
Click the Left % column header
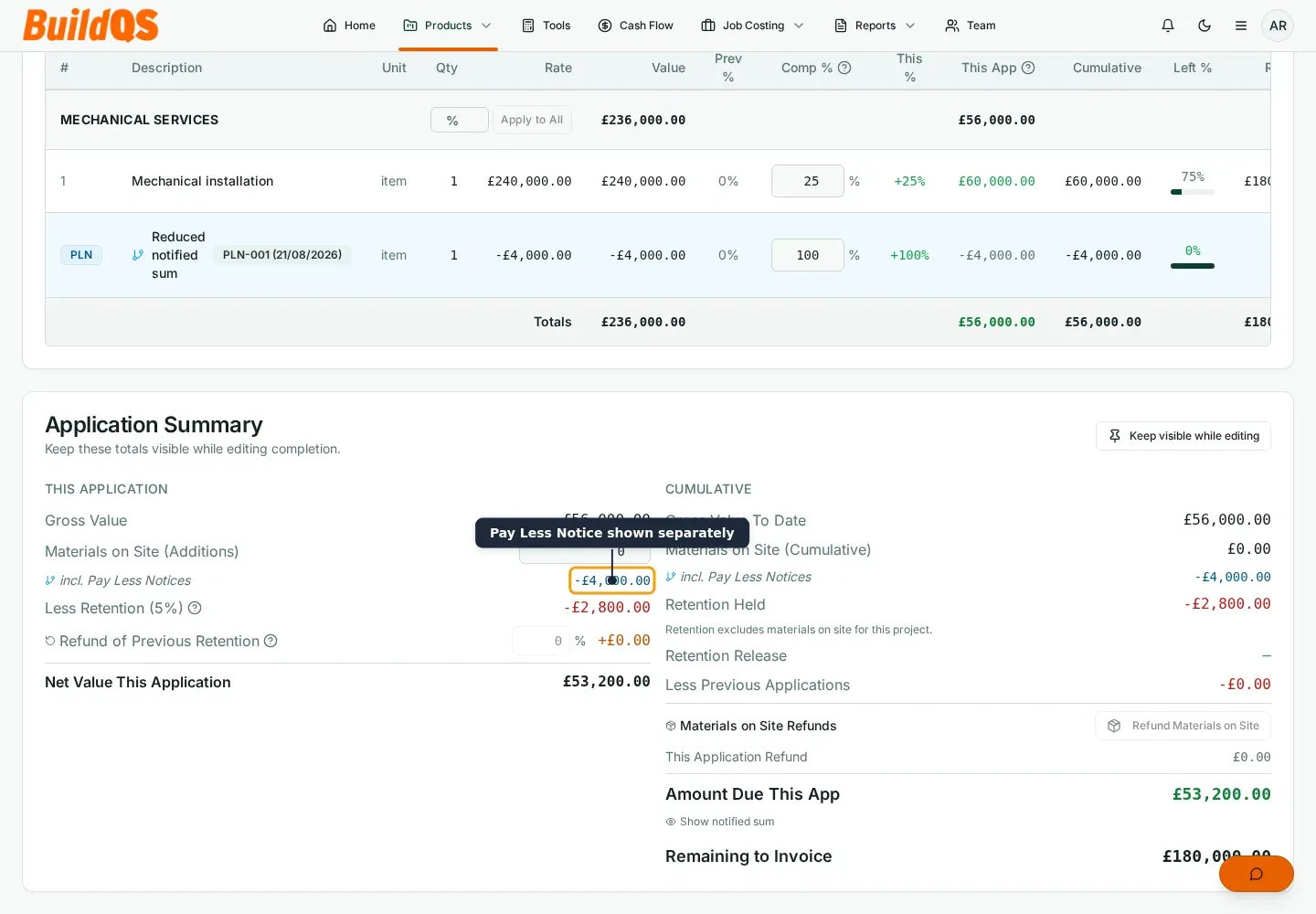click(x=1193, y=68)
